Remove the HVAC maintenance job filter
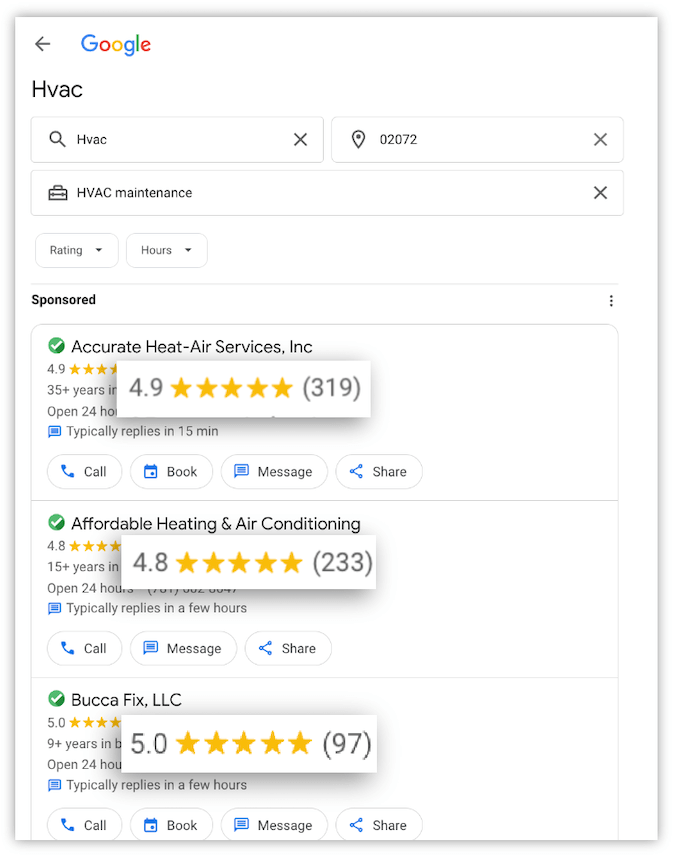The width and height of the screenshot is (680, 858). coord(600,192)
